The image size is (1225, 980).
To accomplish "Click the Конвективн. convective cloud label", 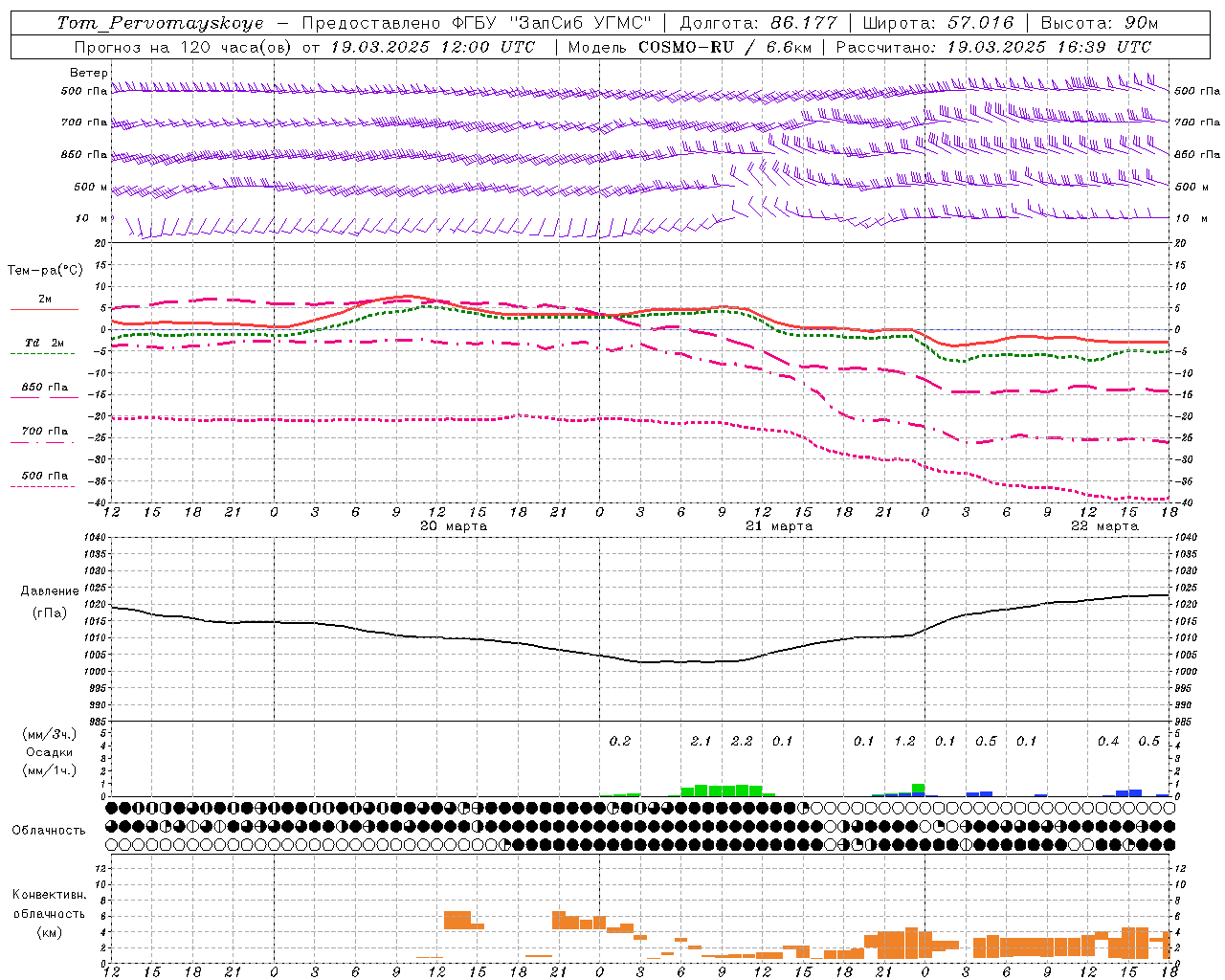I will coord(49,895).
